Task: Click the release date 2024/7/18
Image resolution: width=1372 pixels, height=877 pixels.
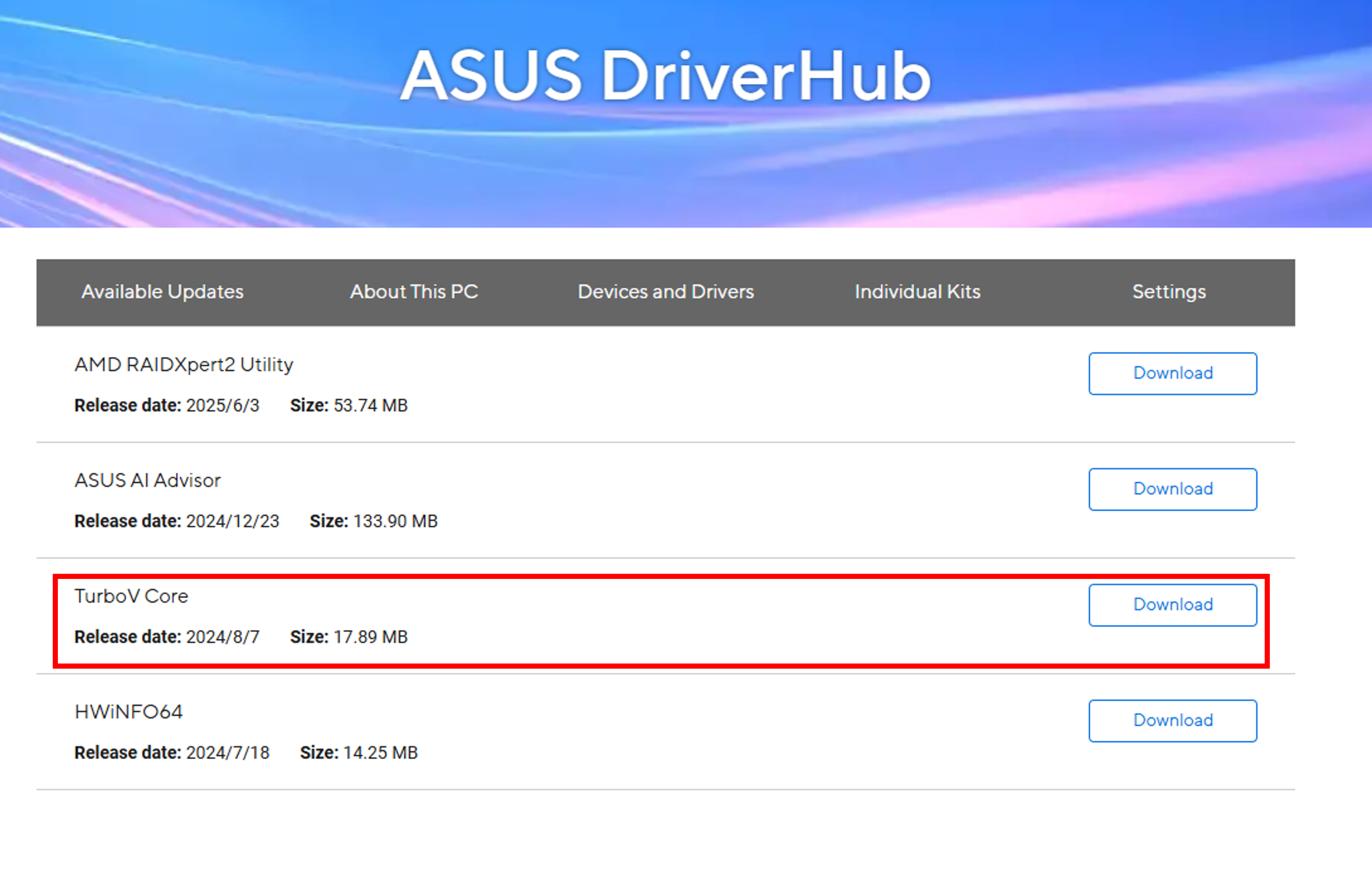Action: click(x=228, y=753)
